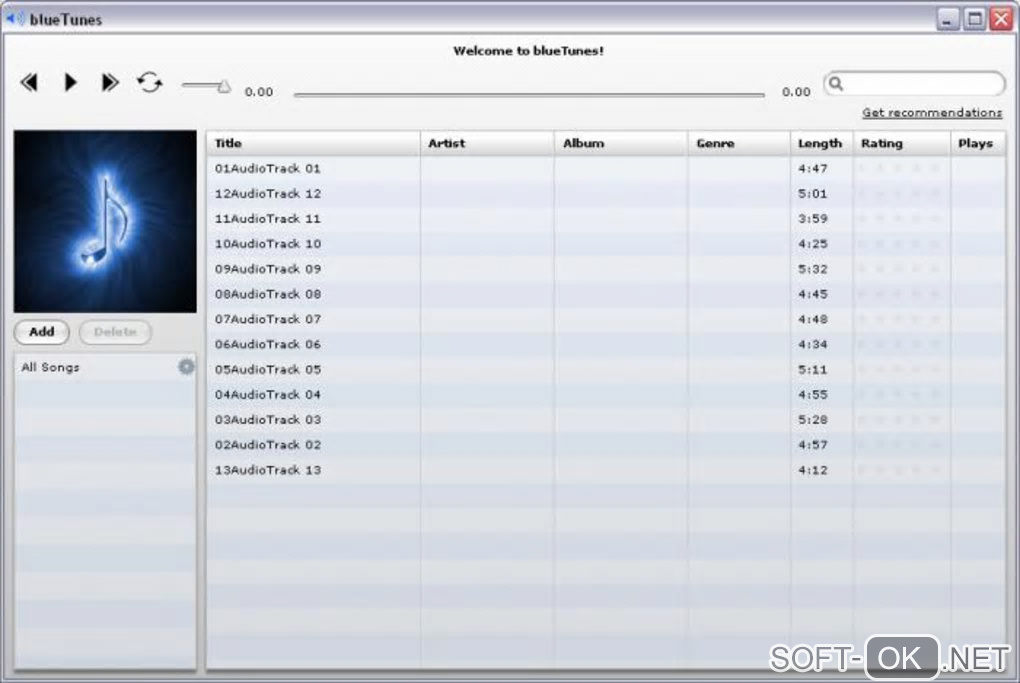Select track 03AudioTrack 03
This screenshot has height=683, width=1020.
pos(606,420)
